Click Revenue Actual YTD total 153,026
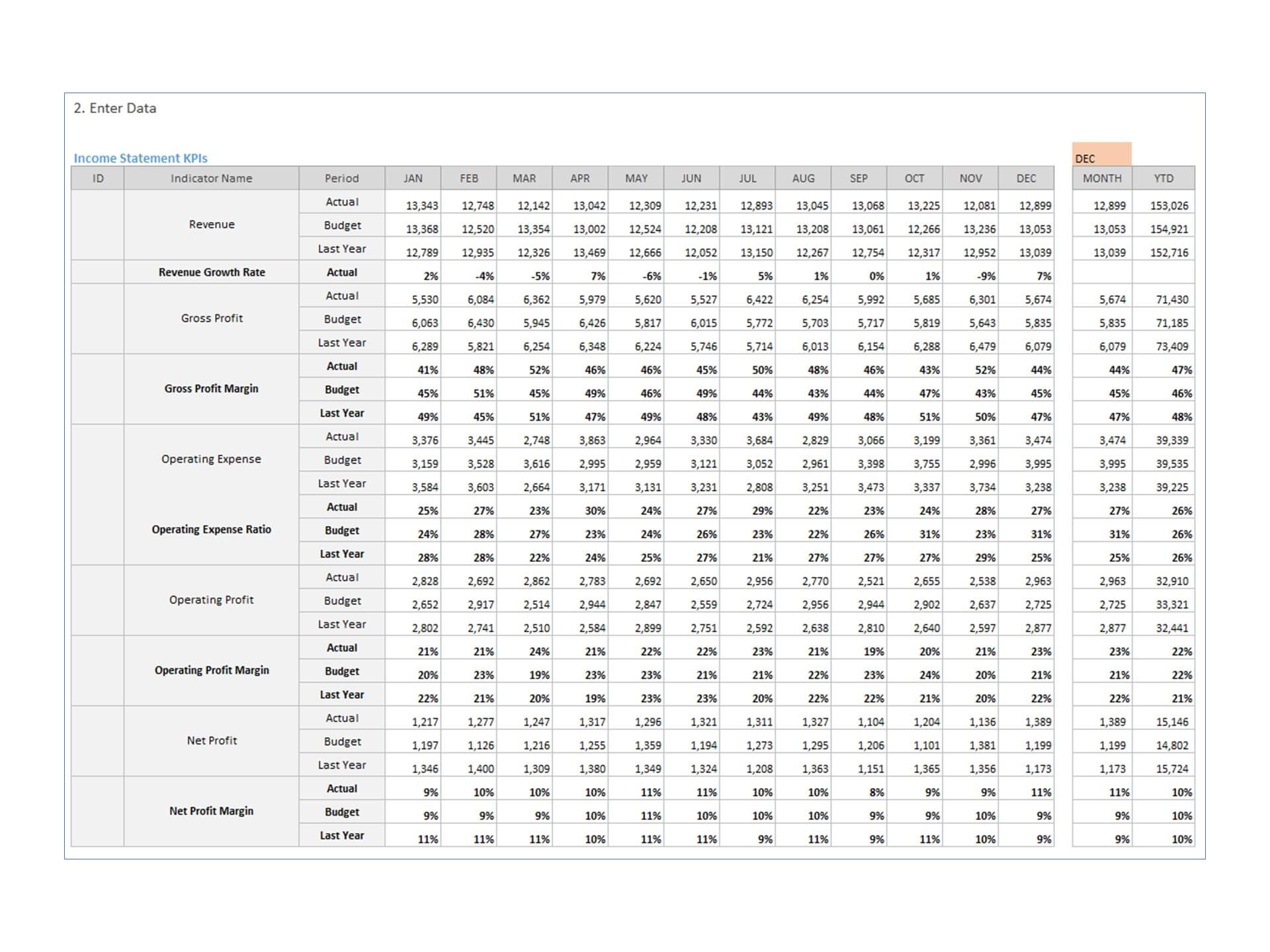Screen dimensions: 1270x952 (x=1169, y=206)
